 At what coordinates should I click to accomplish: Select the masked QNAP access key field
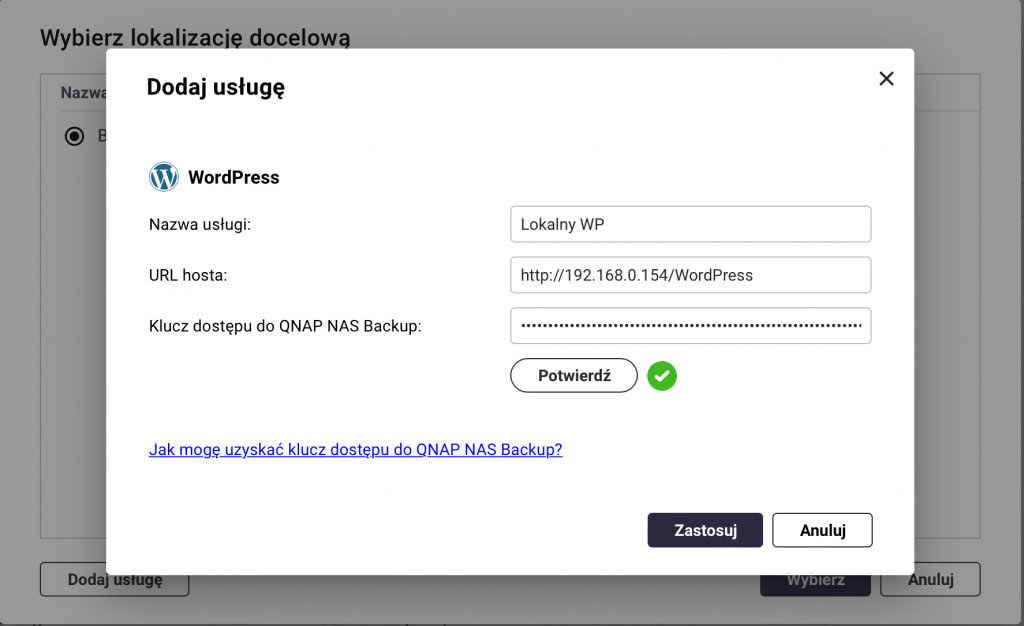690,326
